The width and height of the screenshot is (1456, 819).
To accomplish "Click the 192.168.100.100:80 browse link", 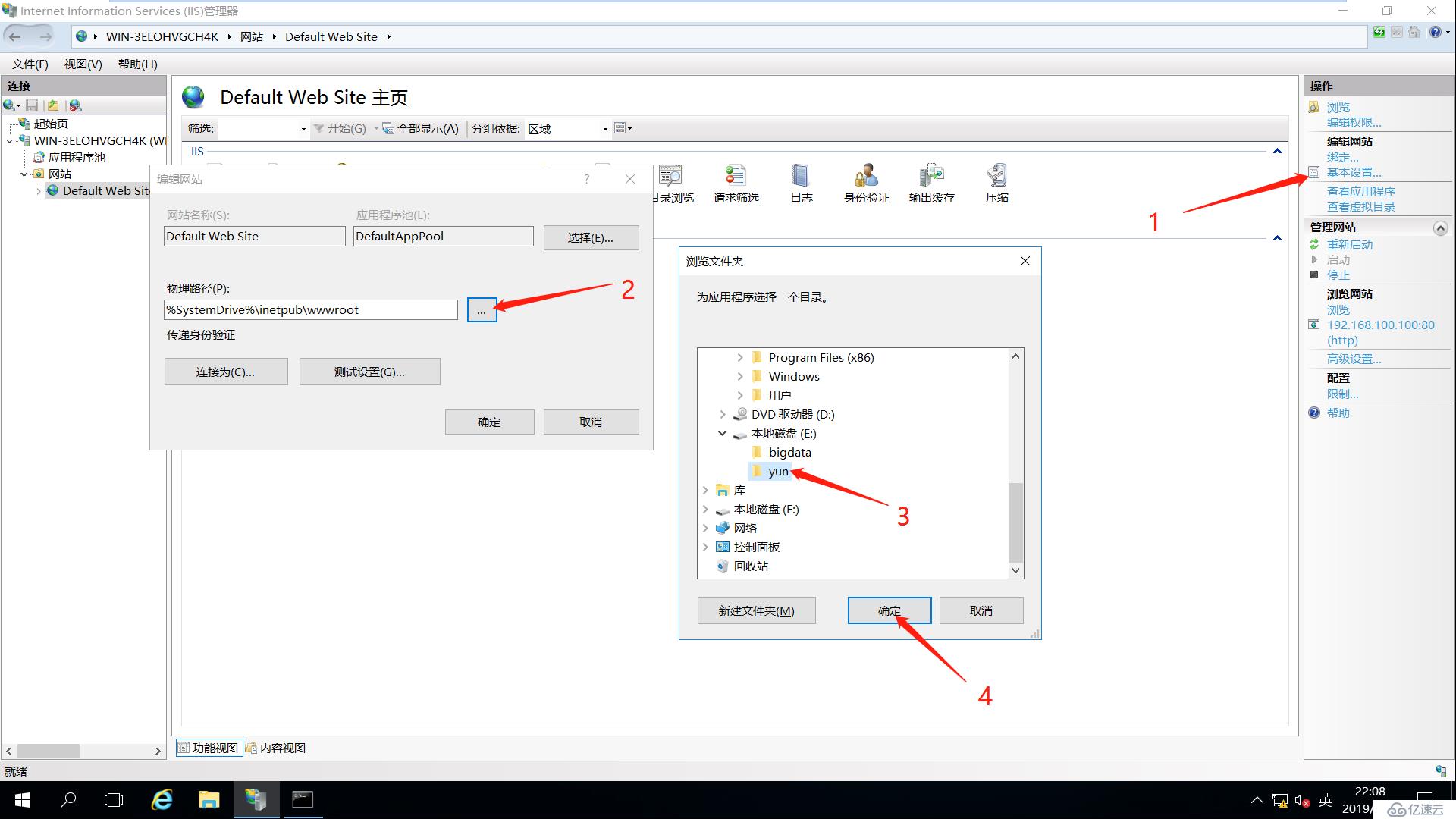I will [x=1380, y=332].
